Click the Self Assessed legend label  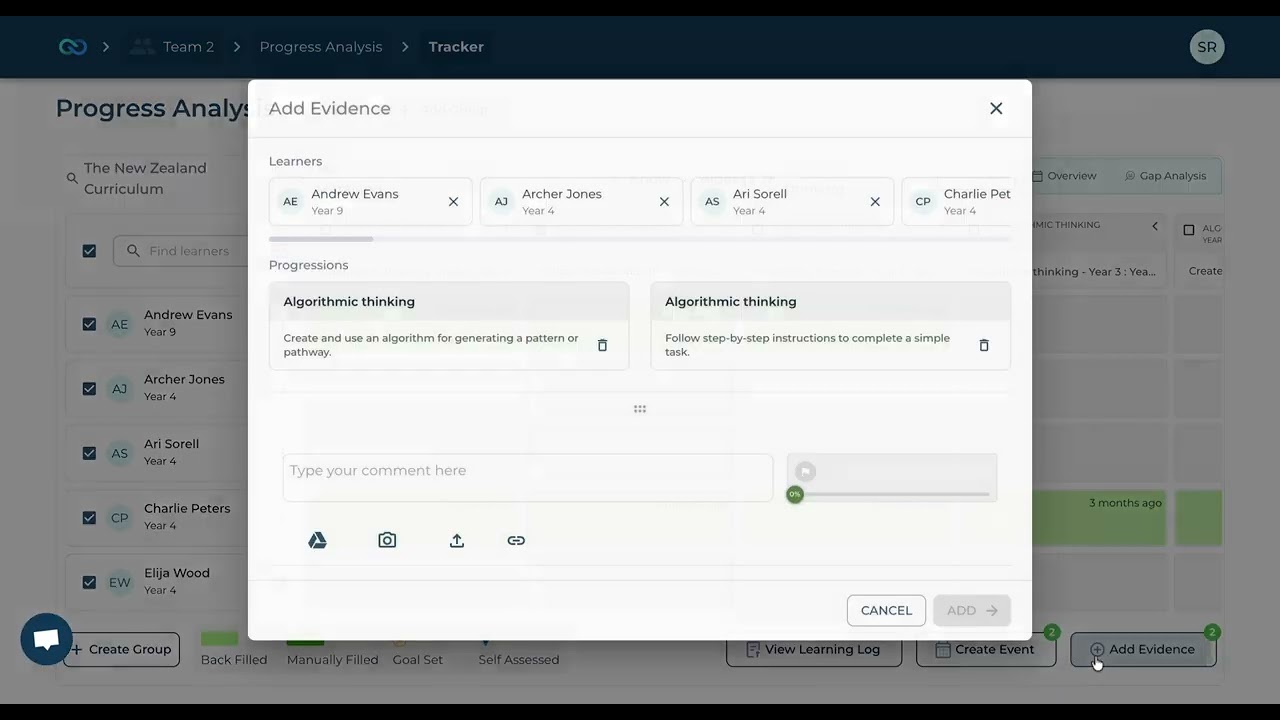519,660
